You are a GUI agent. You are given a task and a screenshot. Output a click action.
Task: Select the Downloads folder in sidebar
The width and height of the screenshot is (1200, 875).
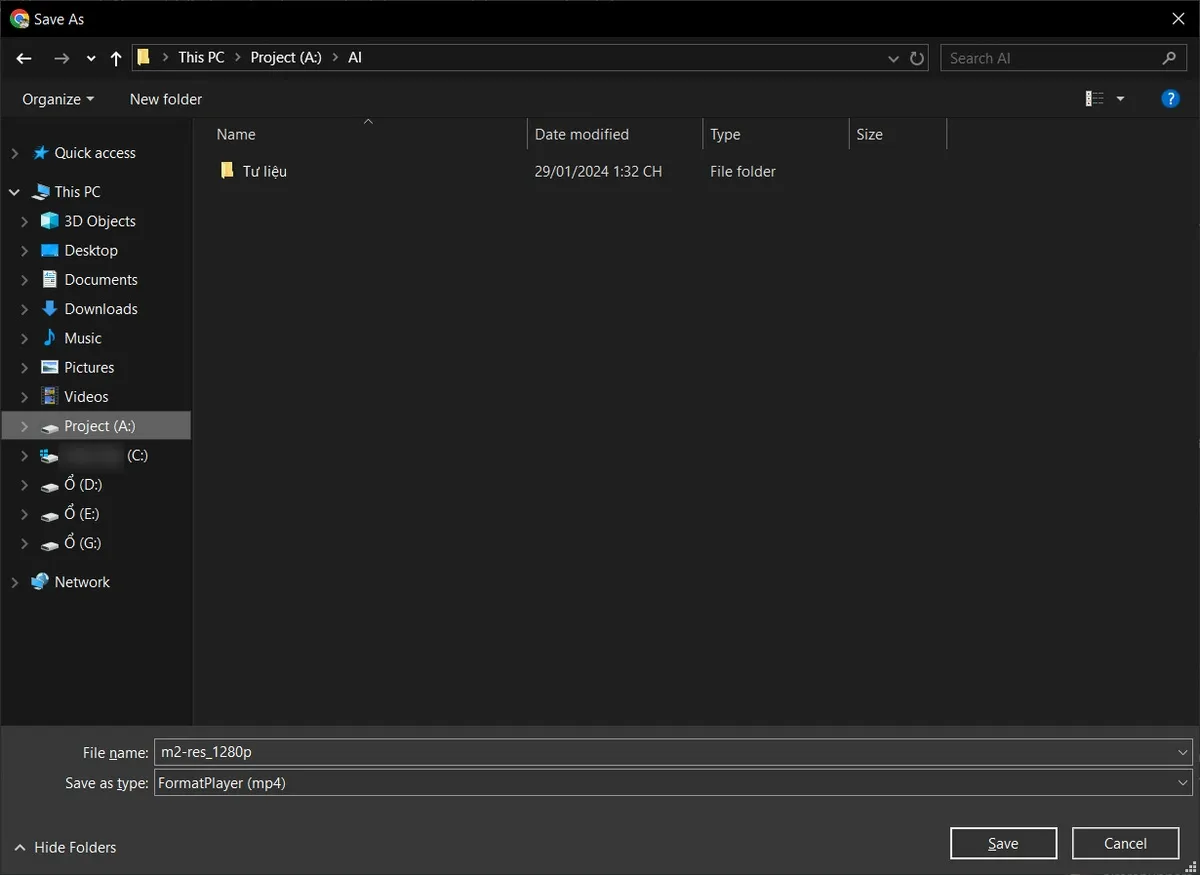[100, 309]
